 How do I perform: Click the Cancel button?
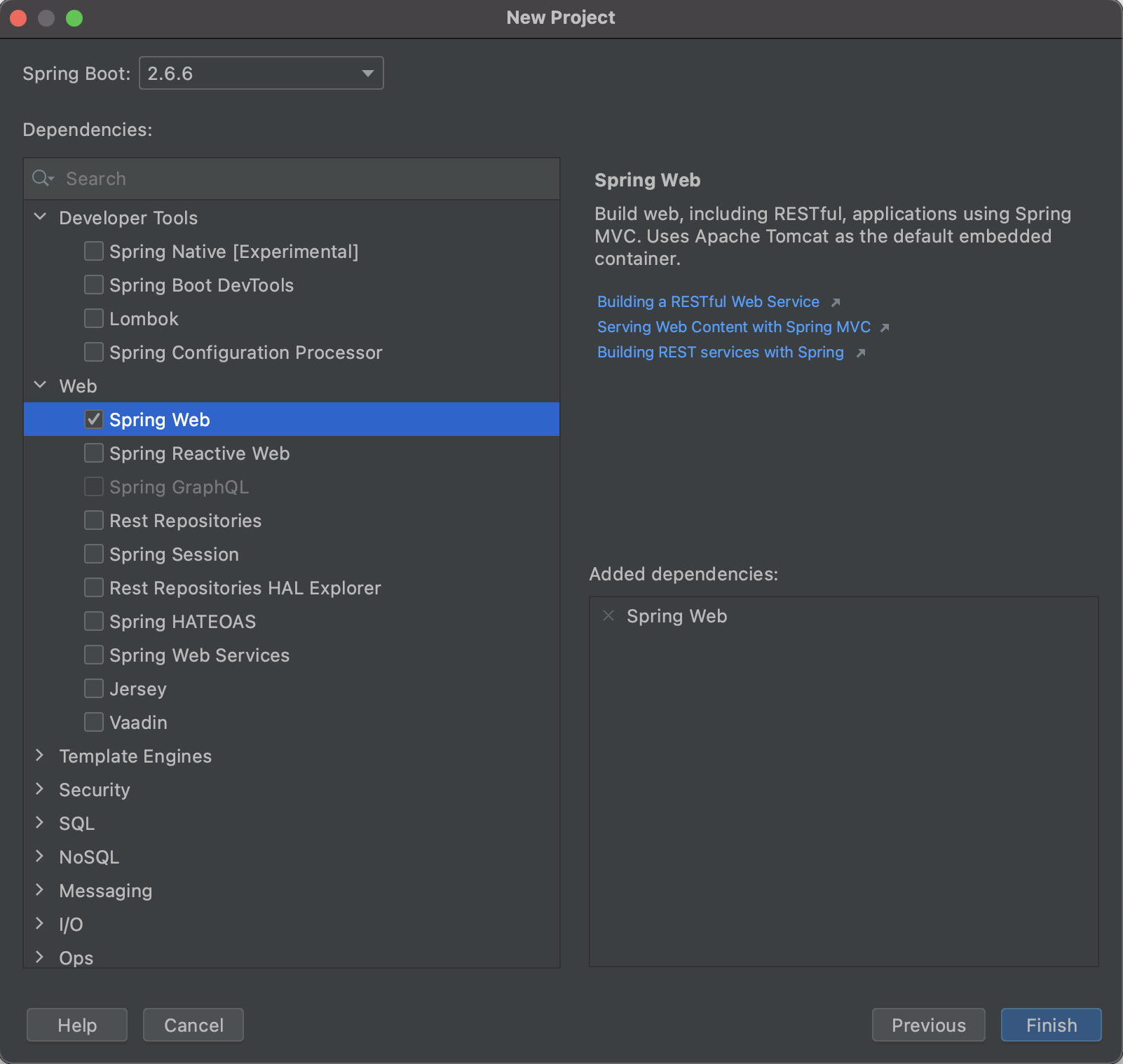pyautogui.click(x=193, y=1025)
